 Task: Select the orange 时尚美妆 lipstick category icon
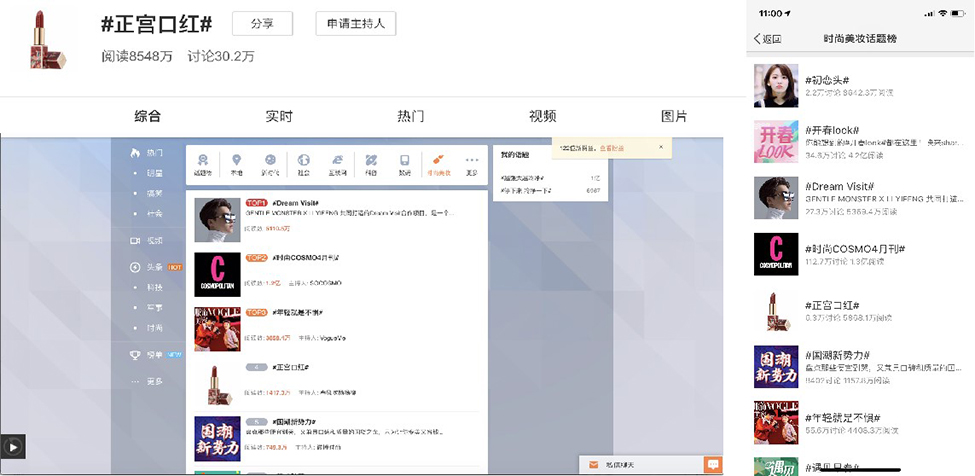tap(438, 160)
